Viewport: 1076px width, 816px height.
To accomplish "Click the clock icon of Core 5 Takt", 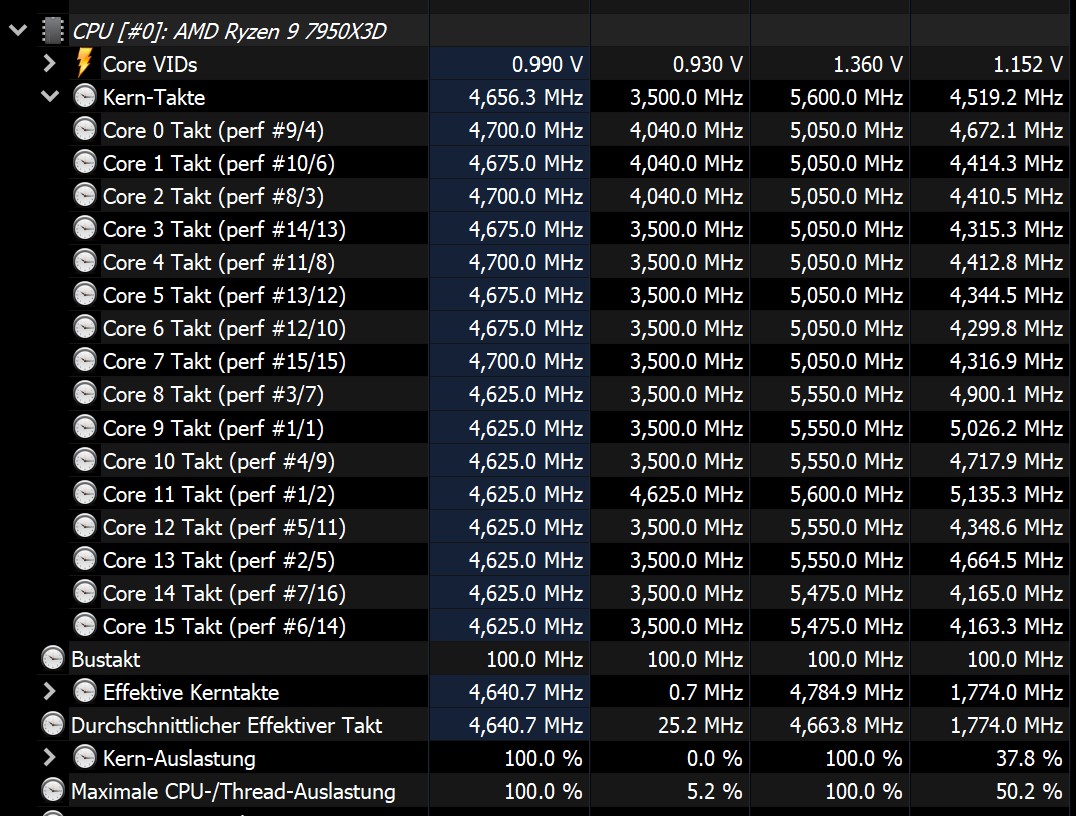I will click(85, 294).
